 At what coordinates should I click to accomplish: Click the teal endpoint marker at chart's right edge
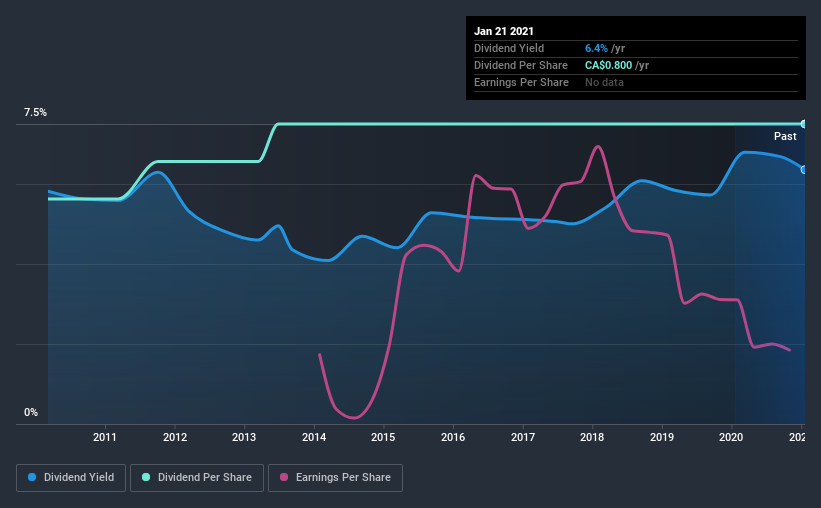coord(803,124)
